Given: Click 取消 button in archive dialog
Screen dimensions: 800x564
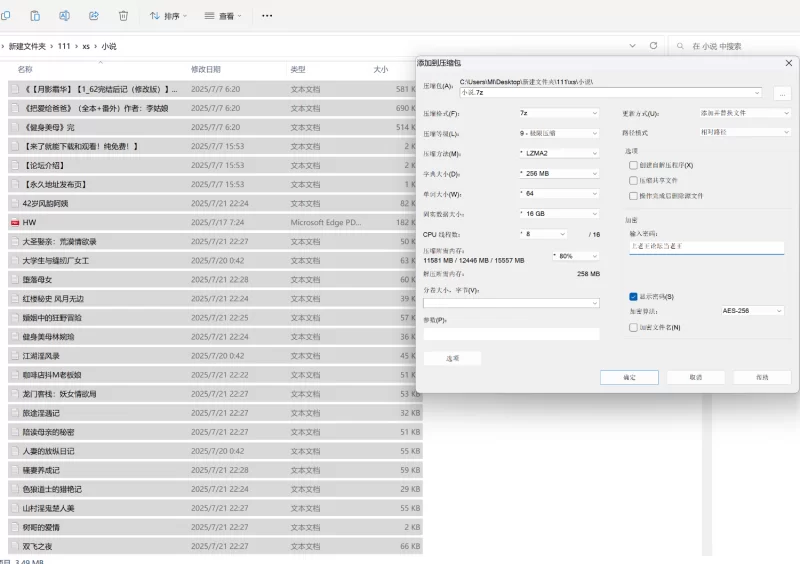Looking at the screenshot, I should [x=695, y=377].
